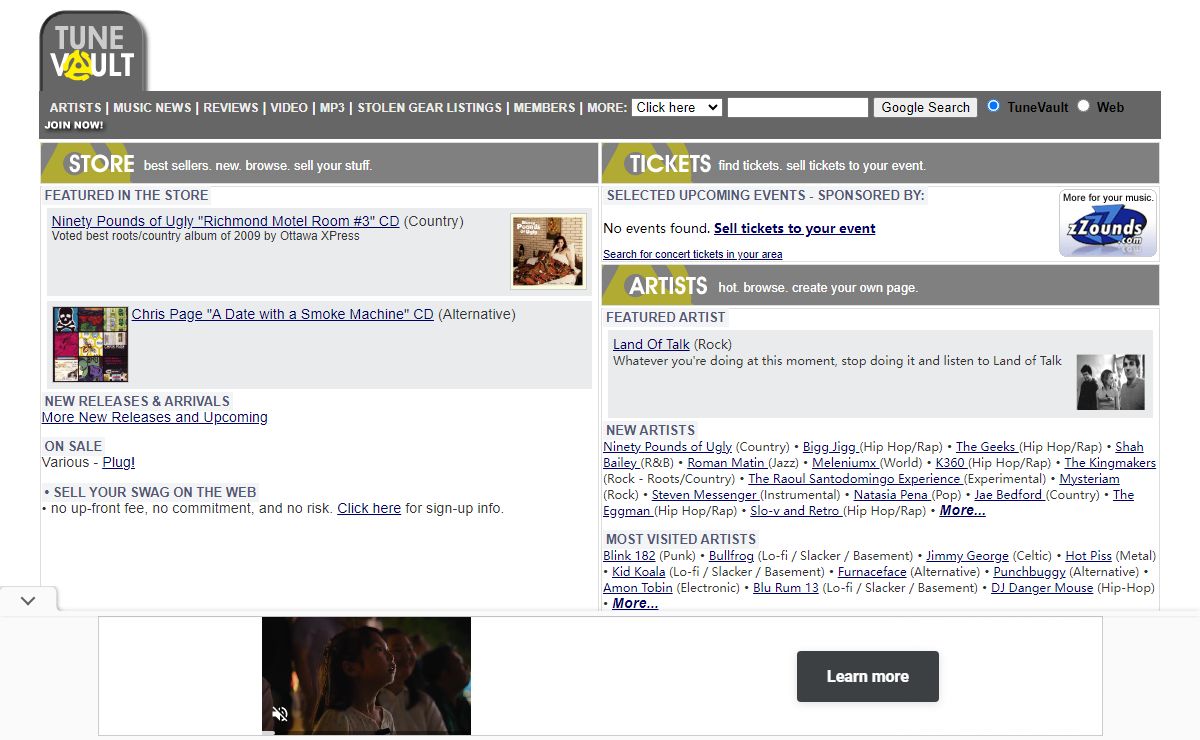The image size is (1200, 740).
Task: Open the MEMBERS menu item
Action: coord(545,108)
